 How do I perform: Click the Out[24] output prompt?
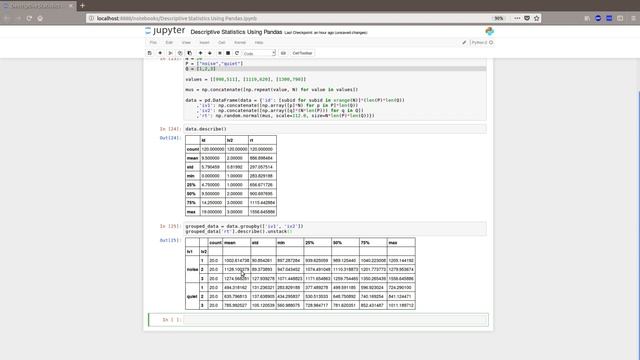tap(170, 138)
